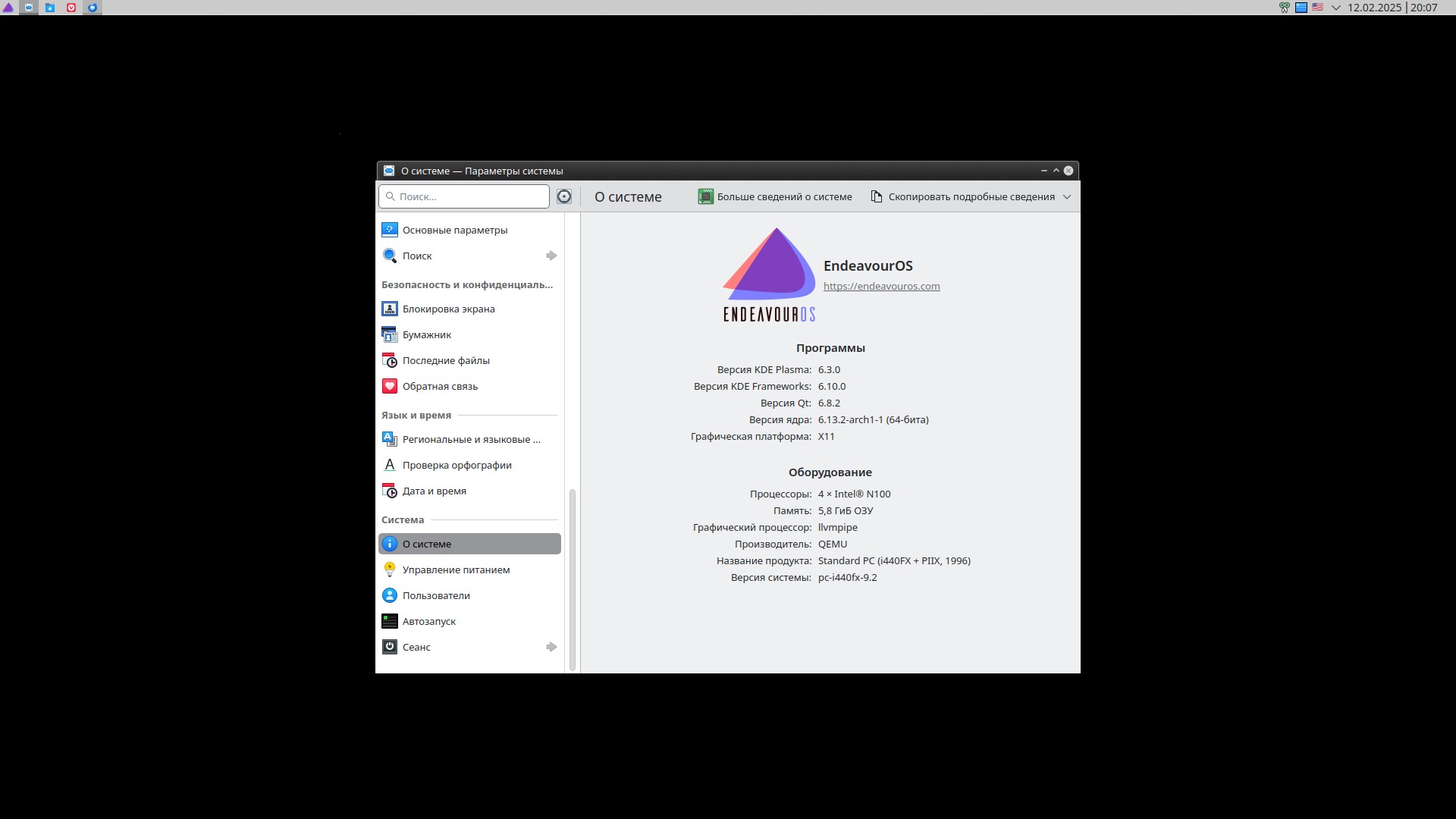Click the red heart Обратная связь icon
The width and height of the screenshot is (1456, 819).
(390, 386)
